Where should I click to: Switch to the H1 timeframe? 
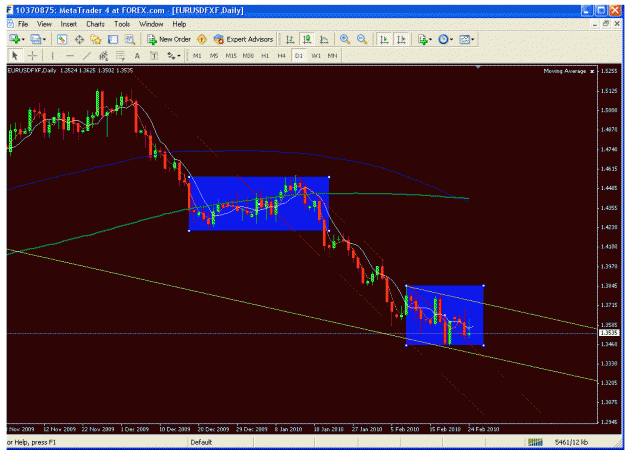coord(265,56)
